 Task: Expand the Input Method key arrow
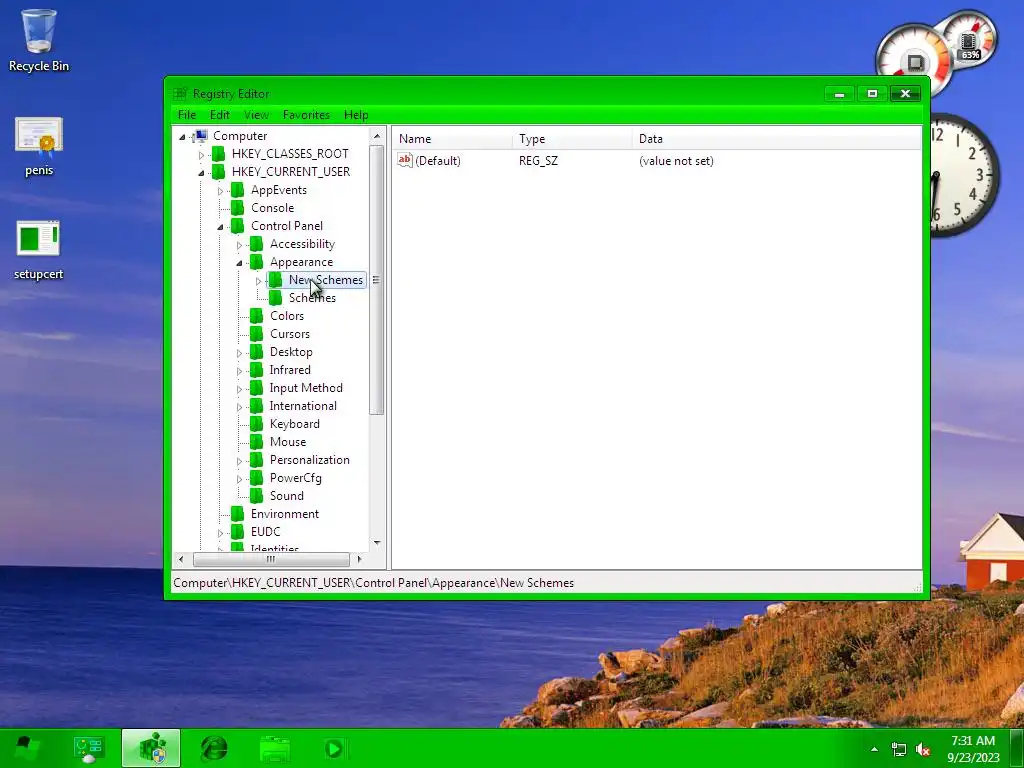[x=239, y=389]
